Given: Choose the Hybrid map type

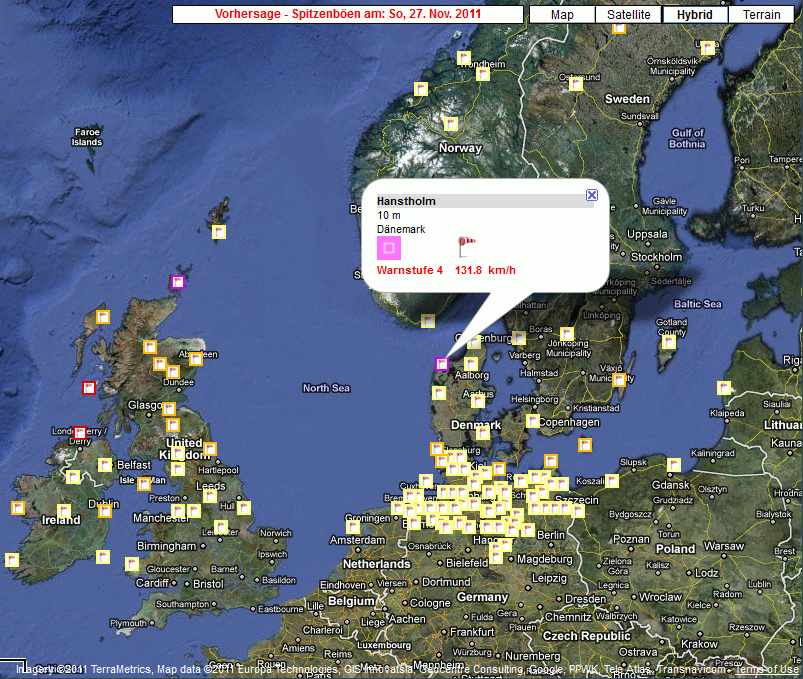Looking at the screenshot, I should [694, 15].
